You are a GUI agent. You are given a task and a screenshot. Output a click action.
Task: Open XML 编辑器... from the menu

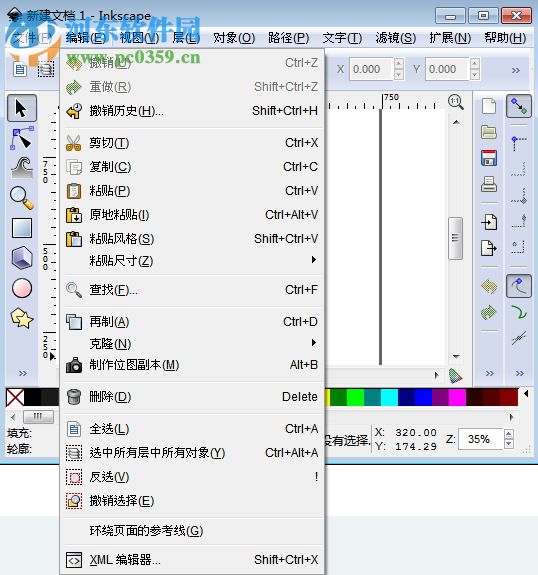click(192, 560)
